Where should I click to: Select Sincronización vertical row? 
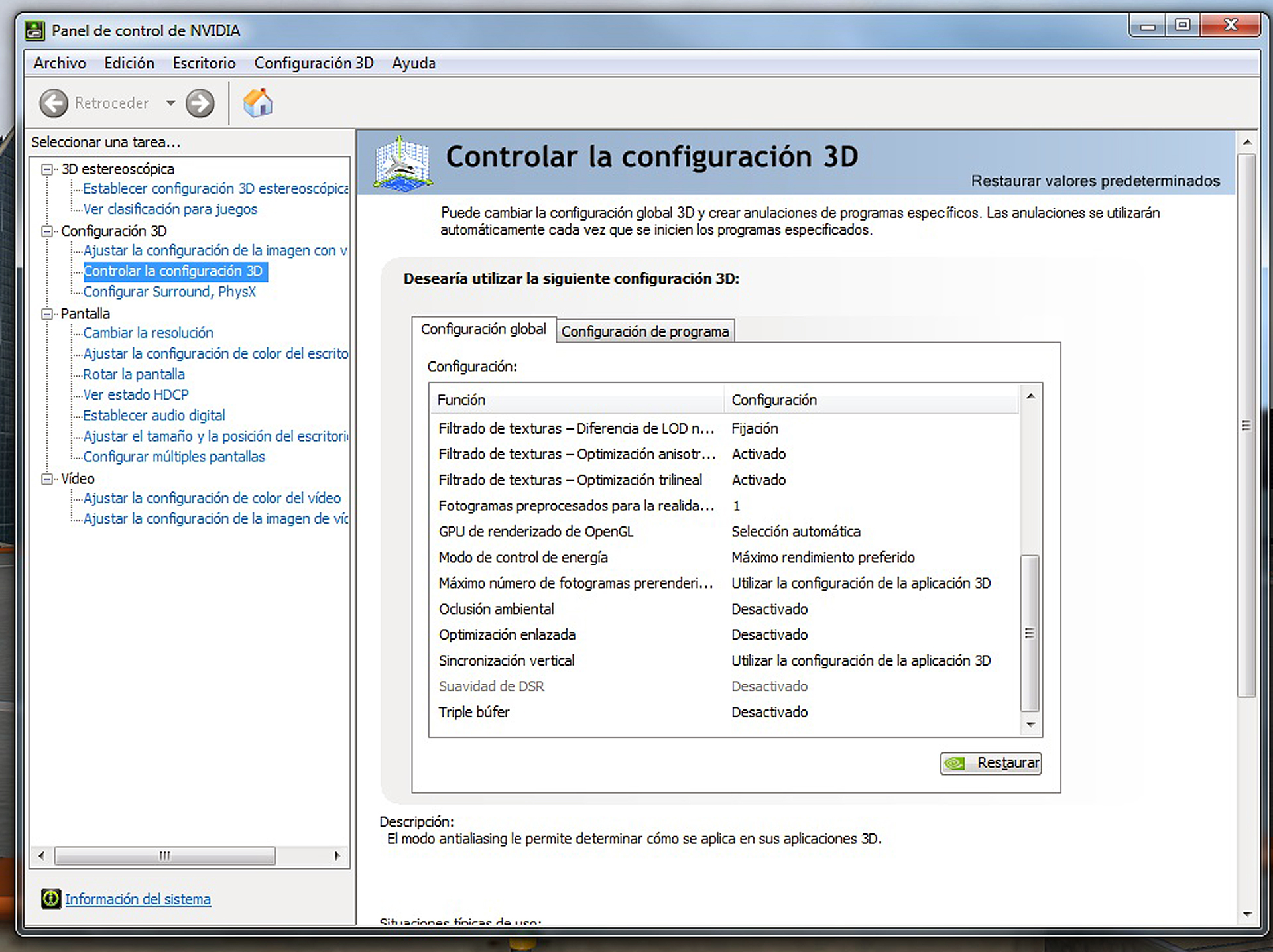(x=724, y=661)
